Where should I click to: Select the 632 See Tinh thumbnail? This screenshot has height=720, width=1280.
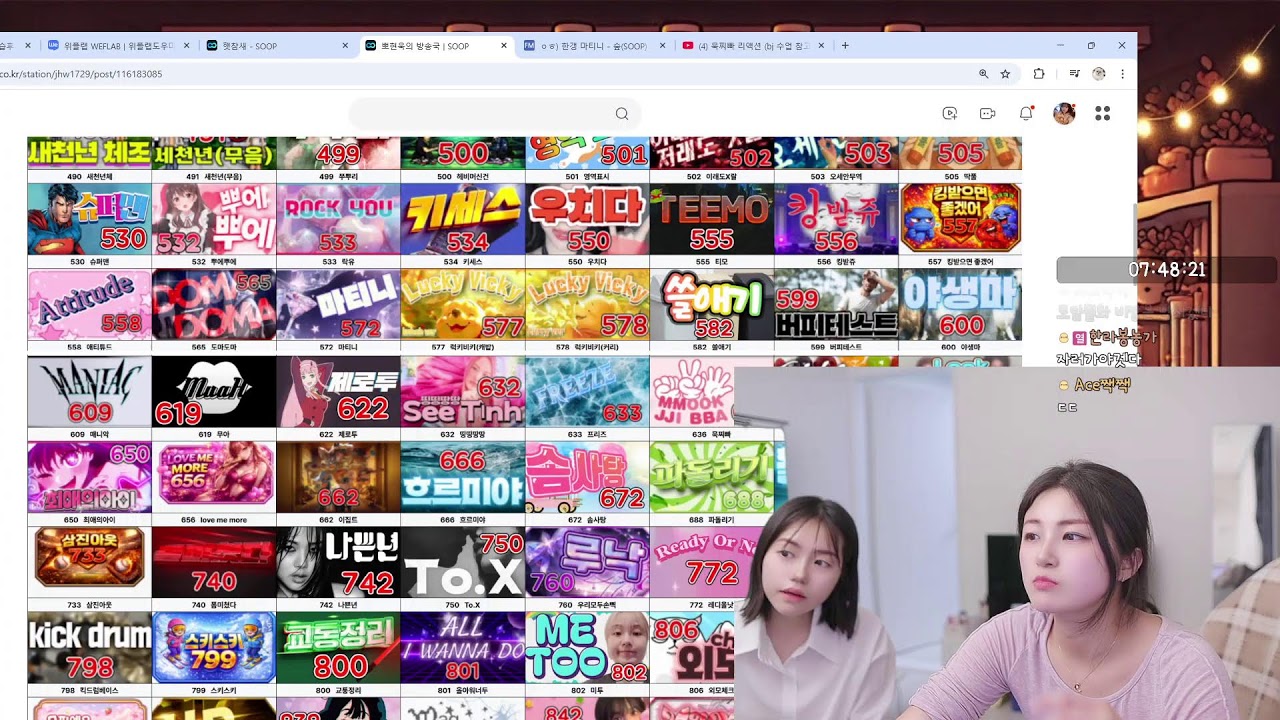[462, 391]
